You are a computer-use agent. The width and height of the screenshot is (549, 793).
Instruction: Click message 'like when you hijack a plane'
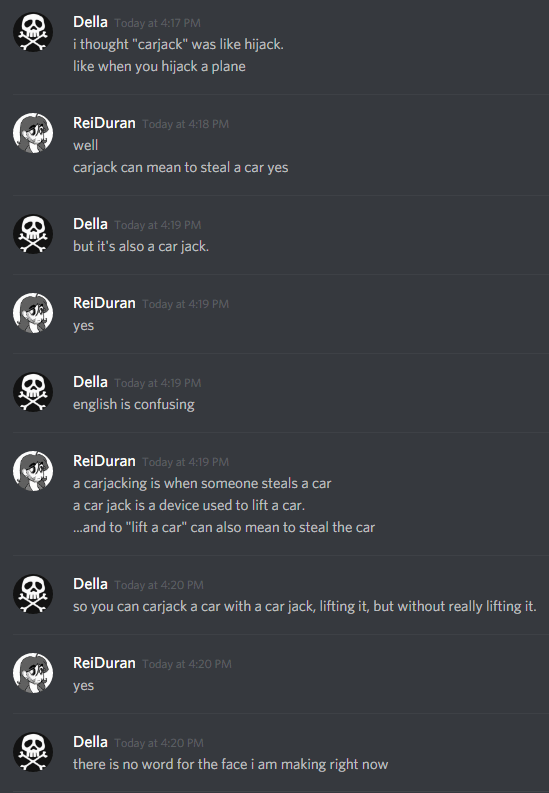coord(159,67)
